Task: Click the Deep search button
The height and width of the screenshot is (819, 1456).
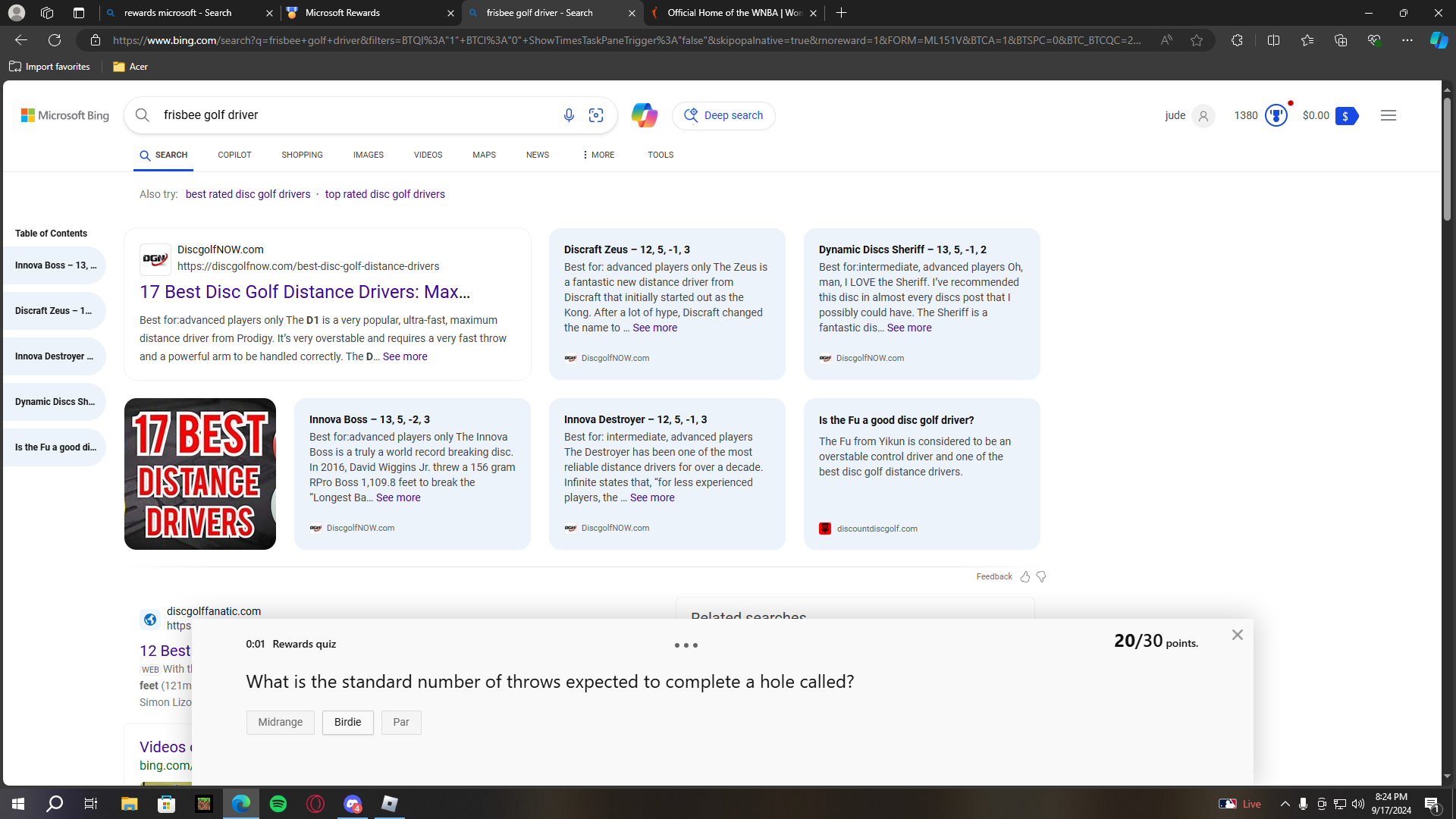Action: (723, 115)
